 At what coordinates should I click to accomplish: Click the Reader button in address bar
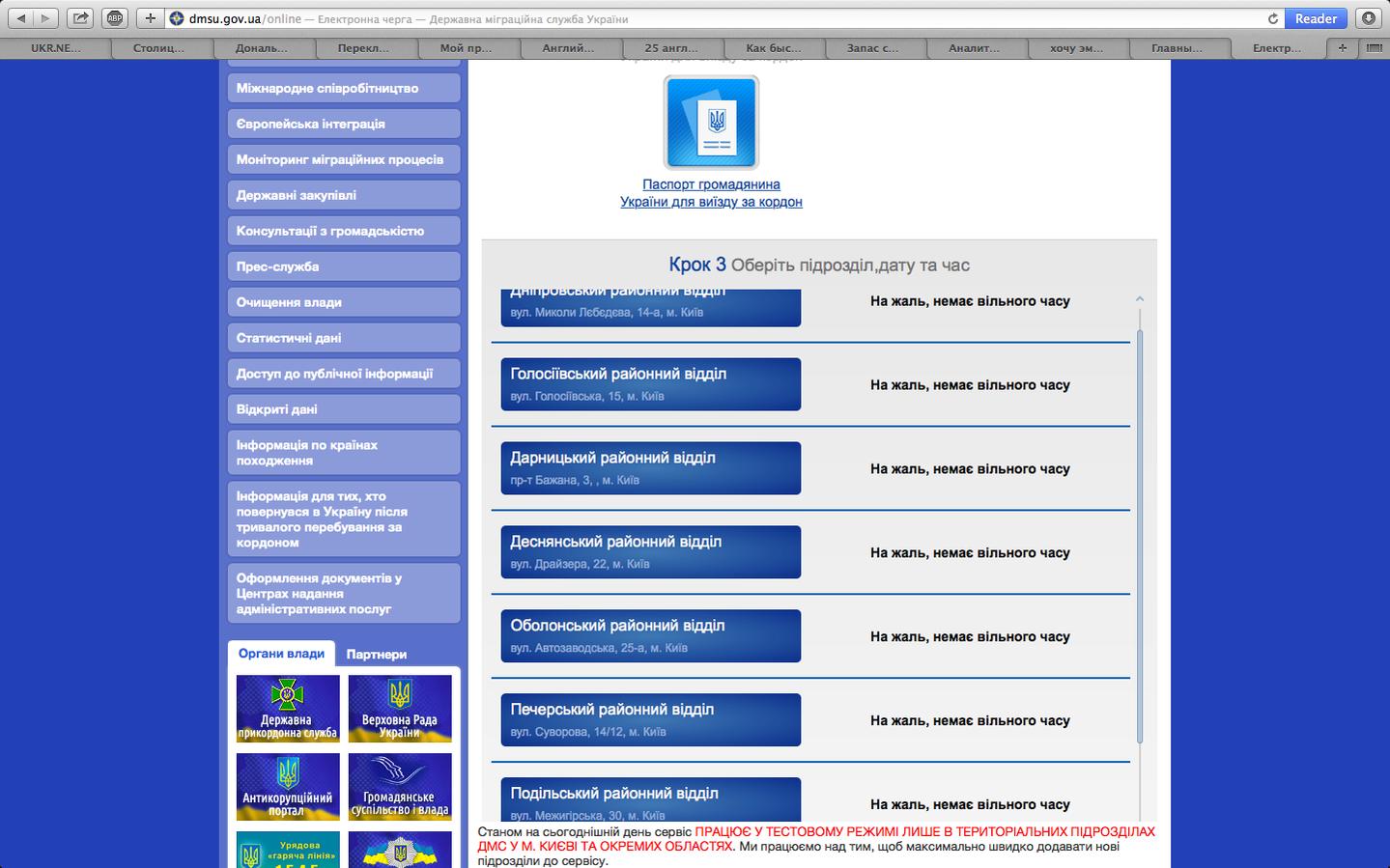coord(1316,18)
